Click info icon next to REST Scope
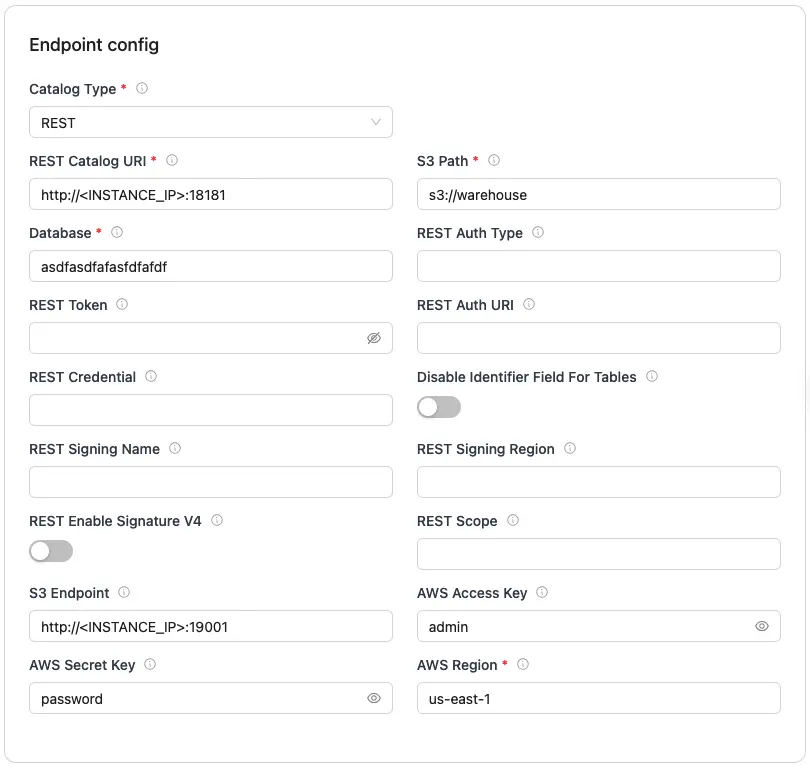 (x=513, y=521)
